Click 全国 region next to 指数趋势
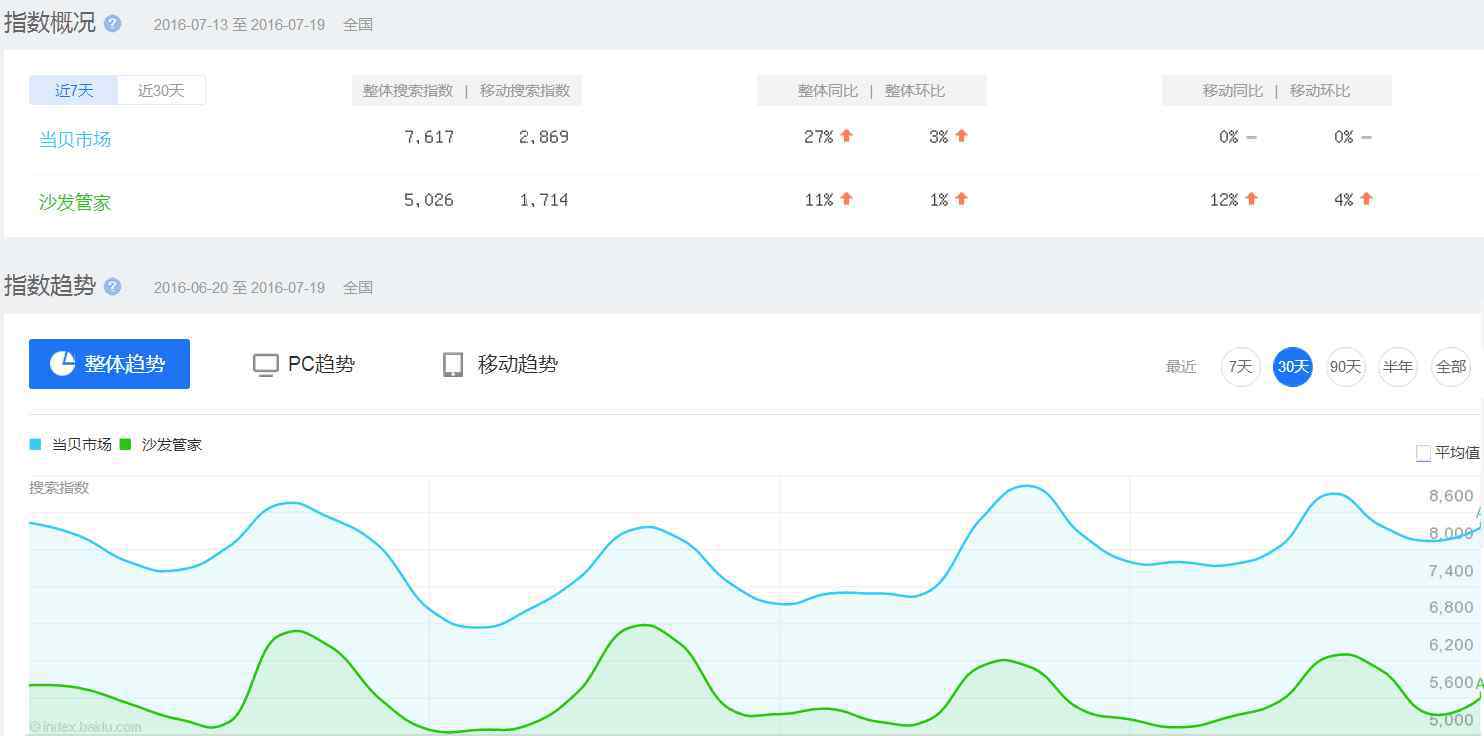Screen dimensions: 1484x736 pyautogui.click(x=358, y=288)
